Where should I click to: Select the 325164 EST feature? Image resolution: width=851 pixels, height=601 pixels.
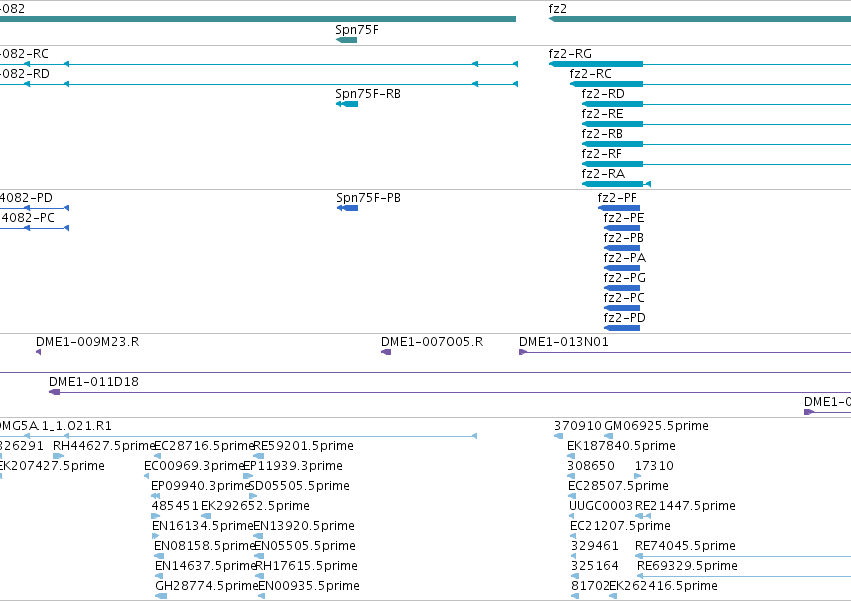[575, 576]
